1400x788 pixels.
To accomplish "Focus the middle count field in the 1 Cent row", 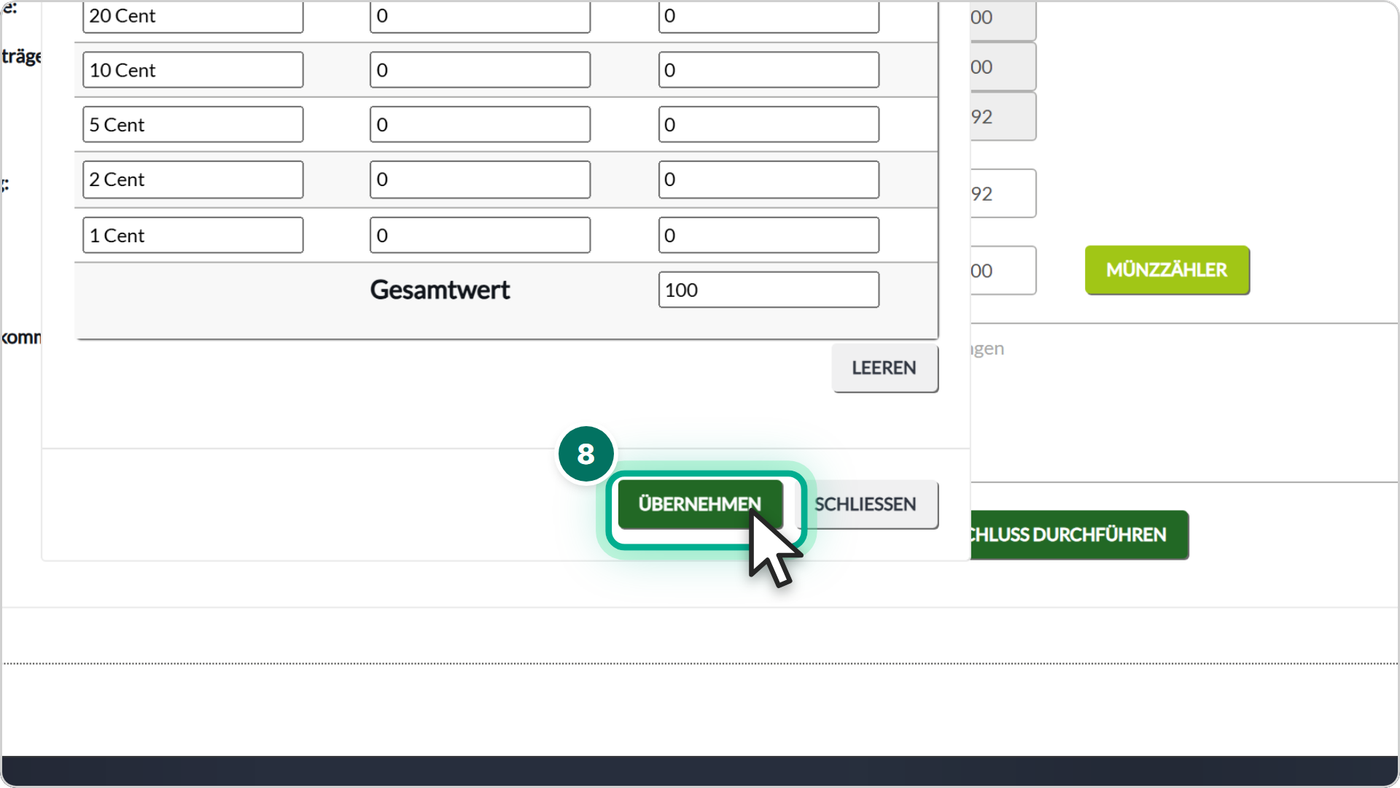I will pos(480,235).
